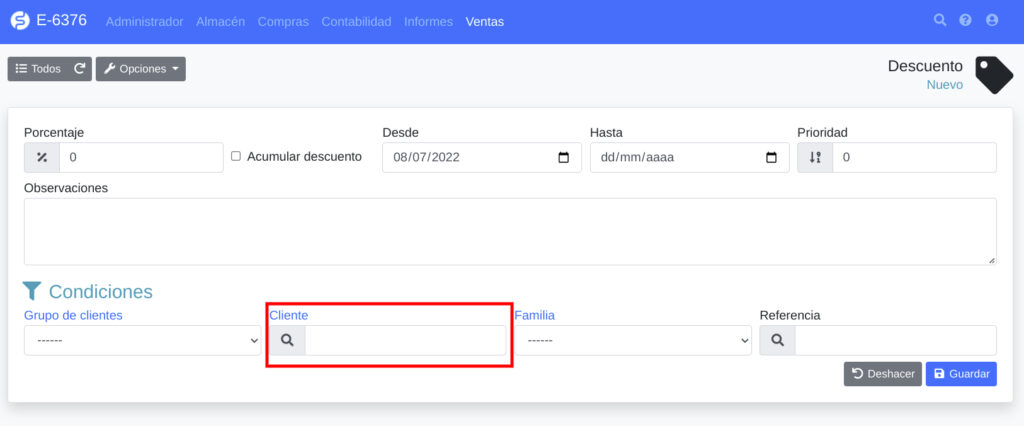This screenshot has height=426, width=1024.
Task: Open the Contabilidad menu
Action: [356, 21]
